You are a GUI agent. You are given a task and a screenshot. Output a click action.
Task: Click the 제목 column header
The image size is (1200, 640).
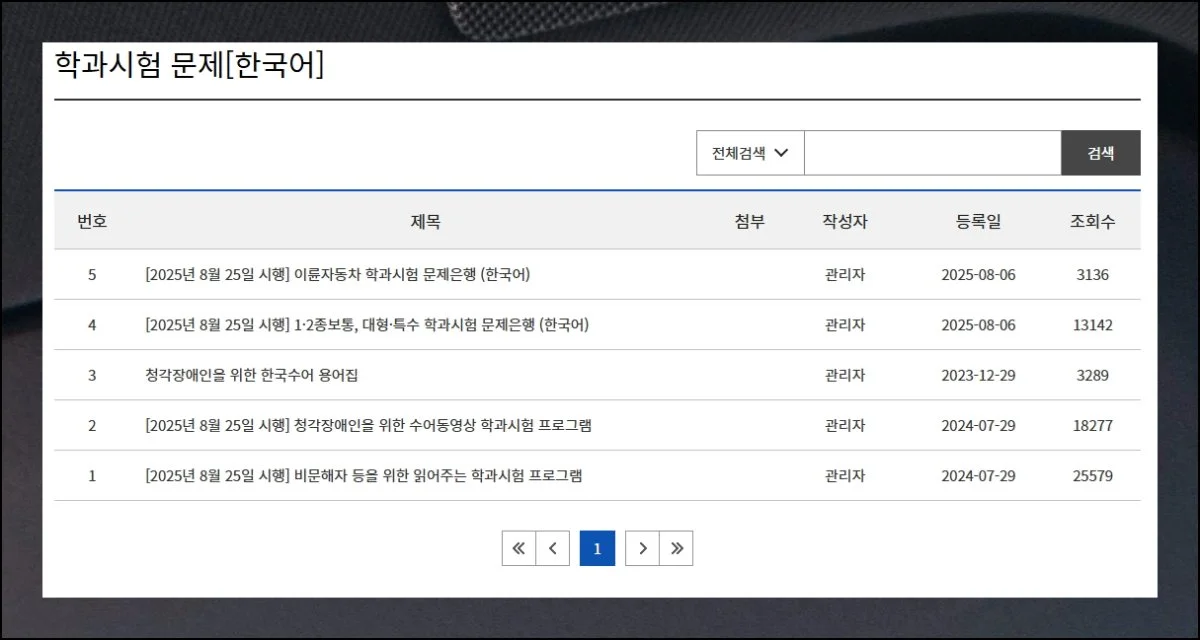[x=425, y=221]
